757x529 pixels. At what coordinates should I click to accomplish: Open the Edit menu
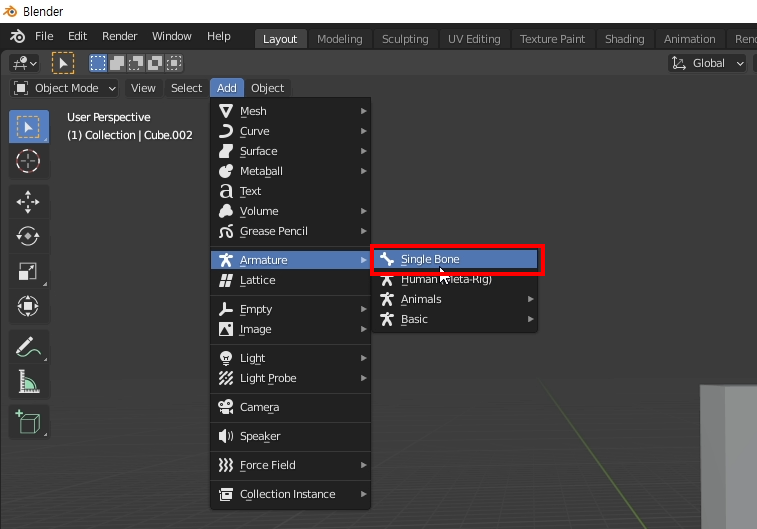[x=77, y=36]
